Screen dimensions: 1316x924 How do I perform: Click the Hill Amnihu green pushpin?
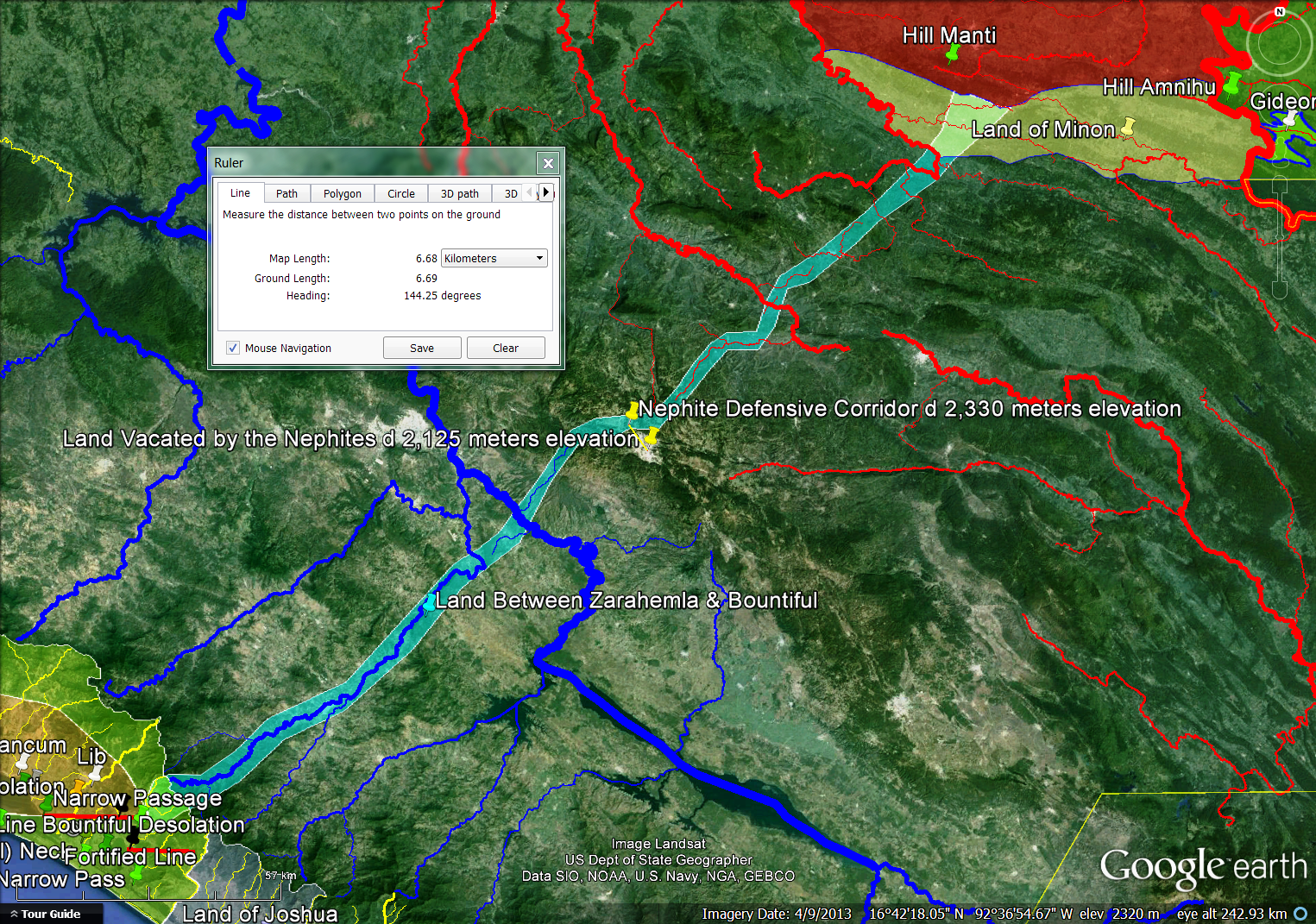click(x=1231, y=85)
